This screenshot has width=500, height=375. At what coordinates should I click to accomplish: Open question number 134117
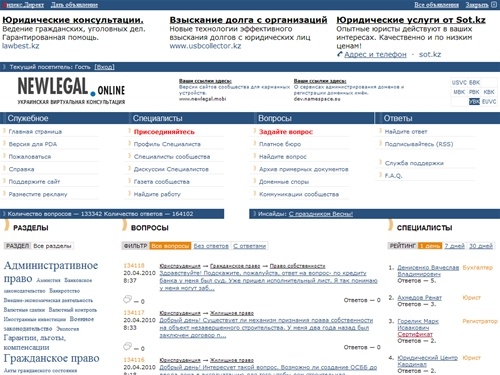(134, 313)
